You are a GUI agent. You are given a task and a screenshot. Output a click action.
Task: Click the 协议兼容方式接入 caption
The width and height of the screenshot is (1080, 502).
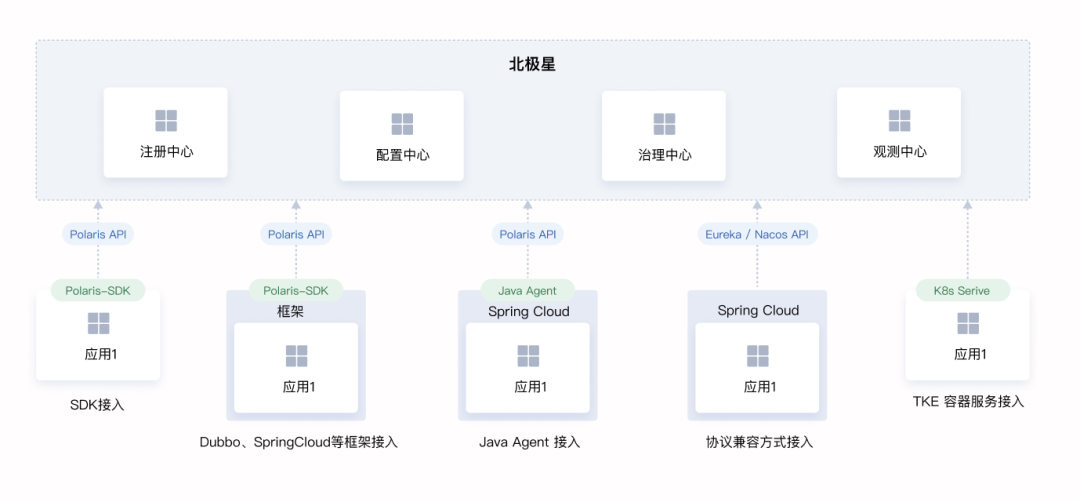(x=758, y=442)
